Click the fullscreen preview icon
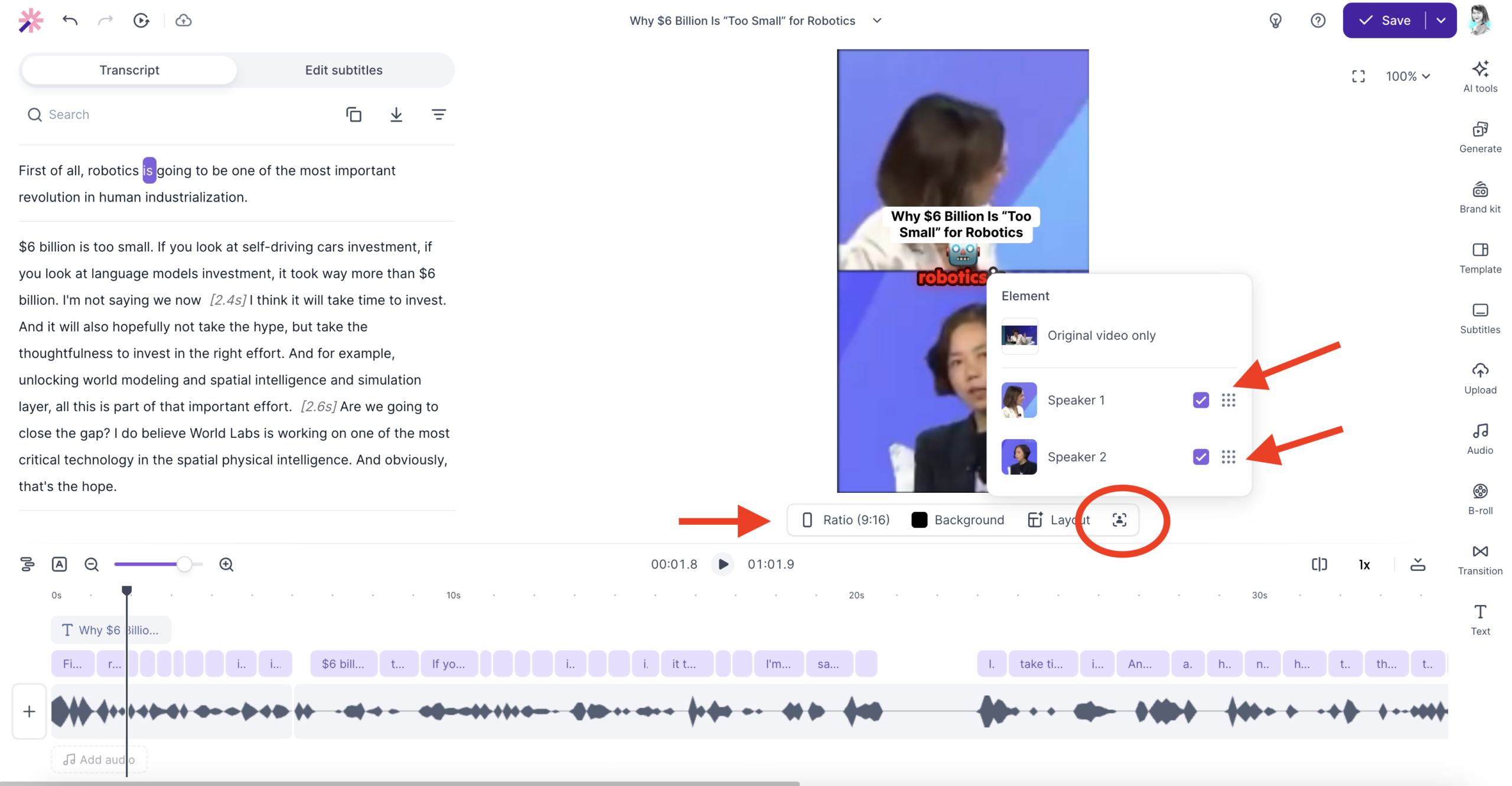 click(x=1357, y=76)
